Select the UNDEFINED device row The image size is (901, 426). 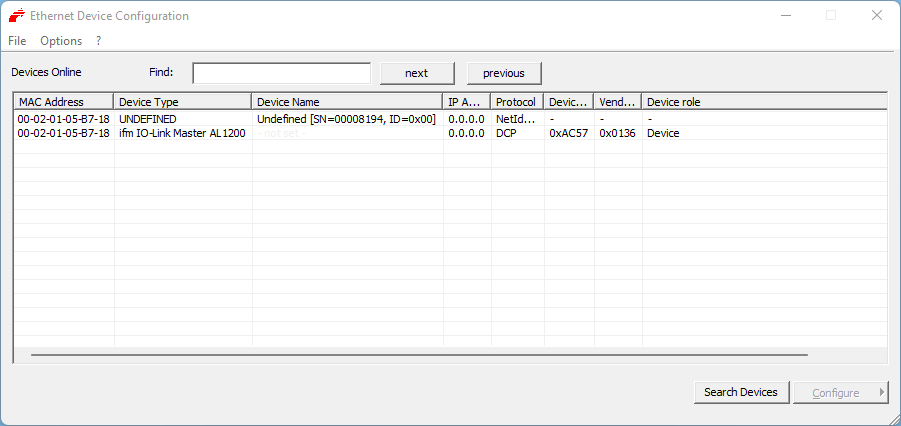(x=147, y=119)
